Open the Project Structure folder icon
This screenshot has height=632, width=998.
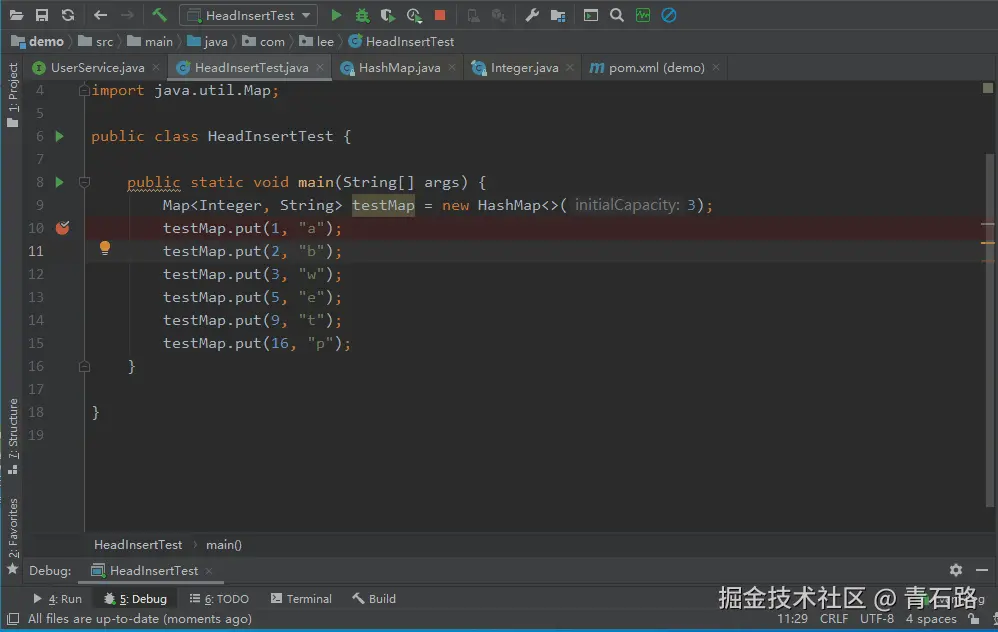tap(558, 15)
